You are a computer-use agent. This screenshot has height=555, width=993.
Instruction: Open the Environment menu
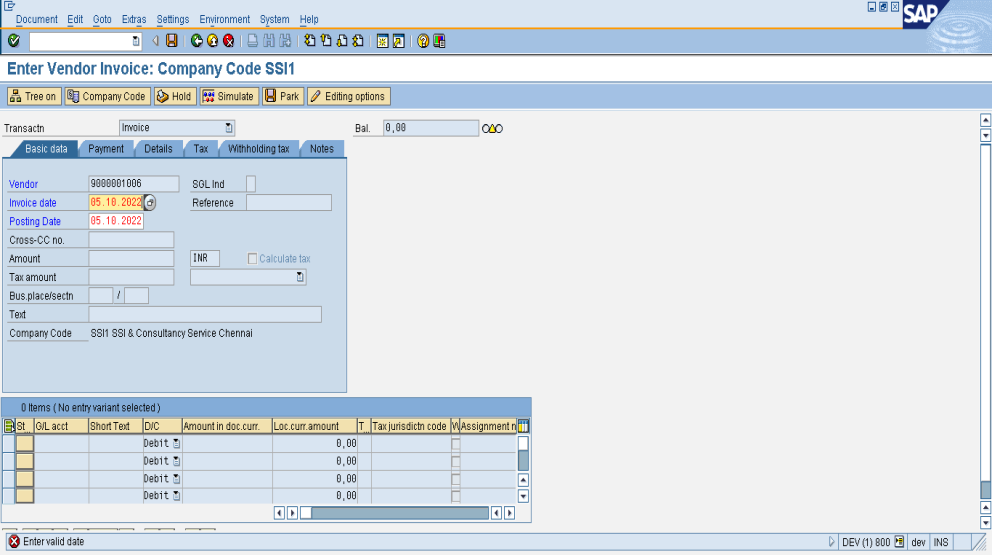pos(224,19)
